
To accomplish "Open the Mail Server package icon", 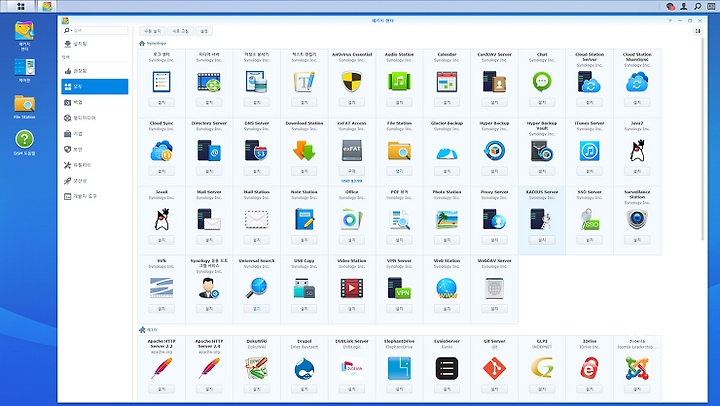I will pyautogui.click(x=209, y=220).
